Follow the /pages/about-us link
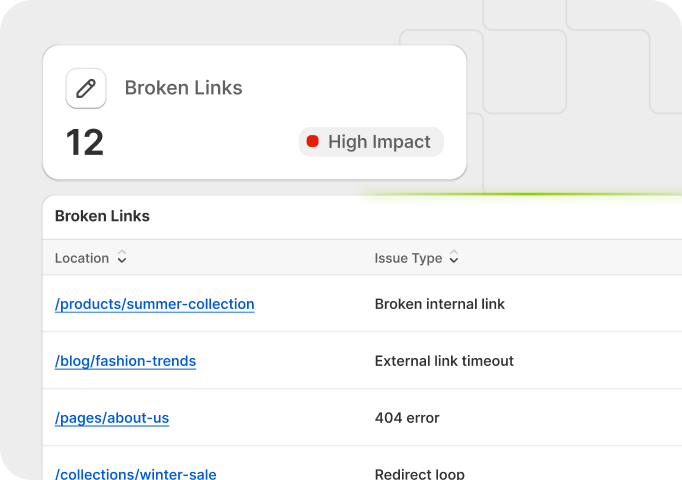 112,418
